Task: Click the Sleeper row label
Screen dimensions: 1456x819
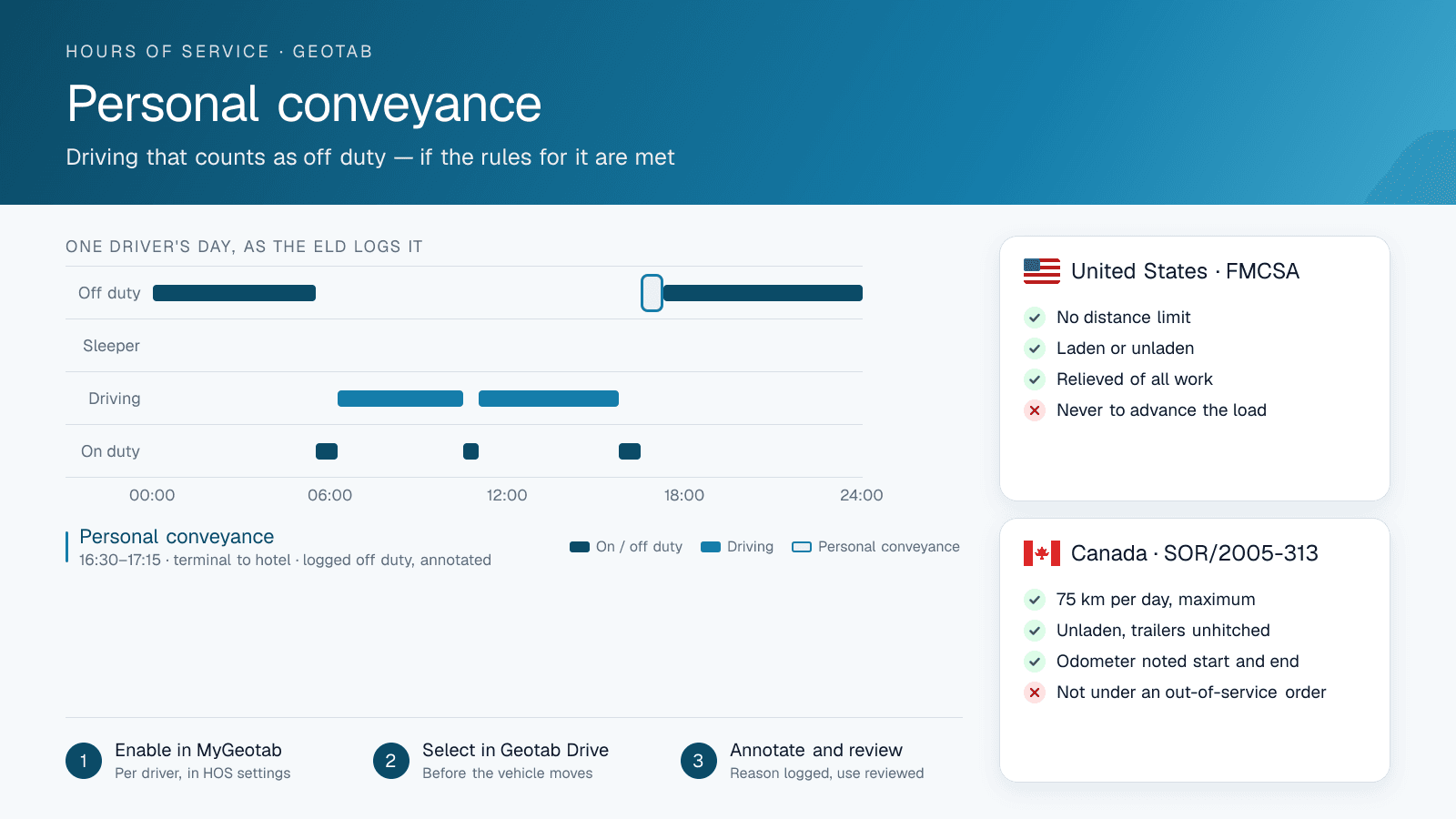Action: [x=111, y=346]
